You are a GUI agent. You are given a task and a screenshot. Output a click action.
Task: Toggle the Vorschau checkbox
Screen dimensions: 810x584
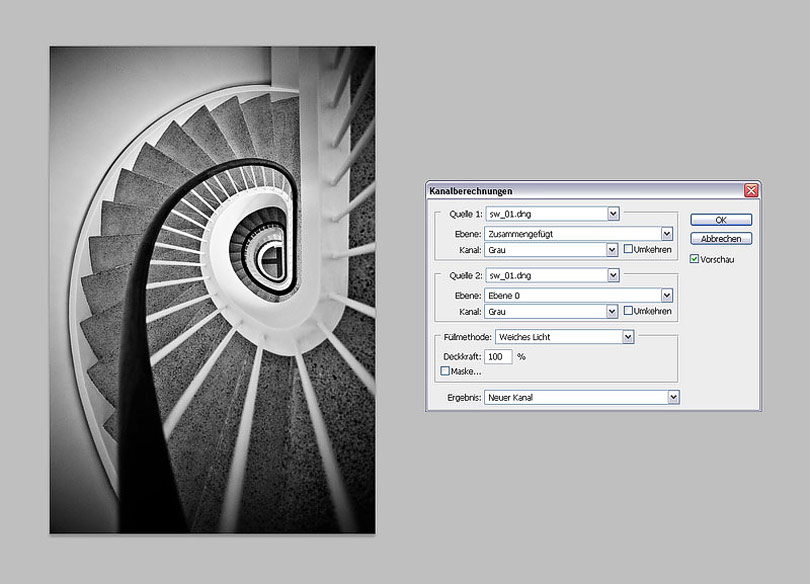pyautogui.click(x=694, y=259)
